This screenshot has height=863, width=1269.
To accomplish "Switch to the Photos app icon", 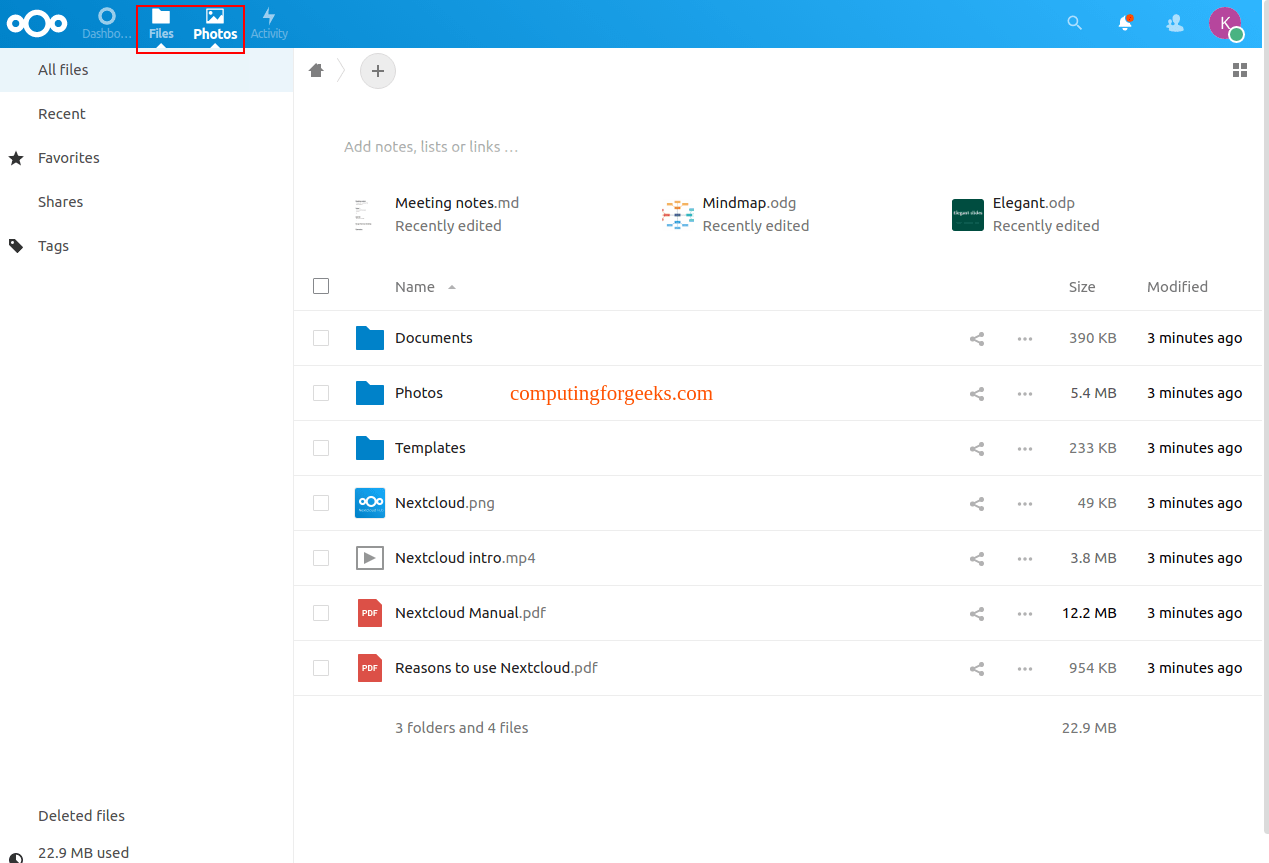I will tap(214, 23).
